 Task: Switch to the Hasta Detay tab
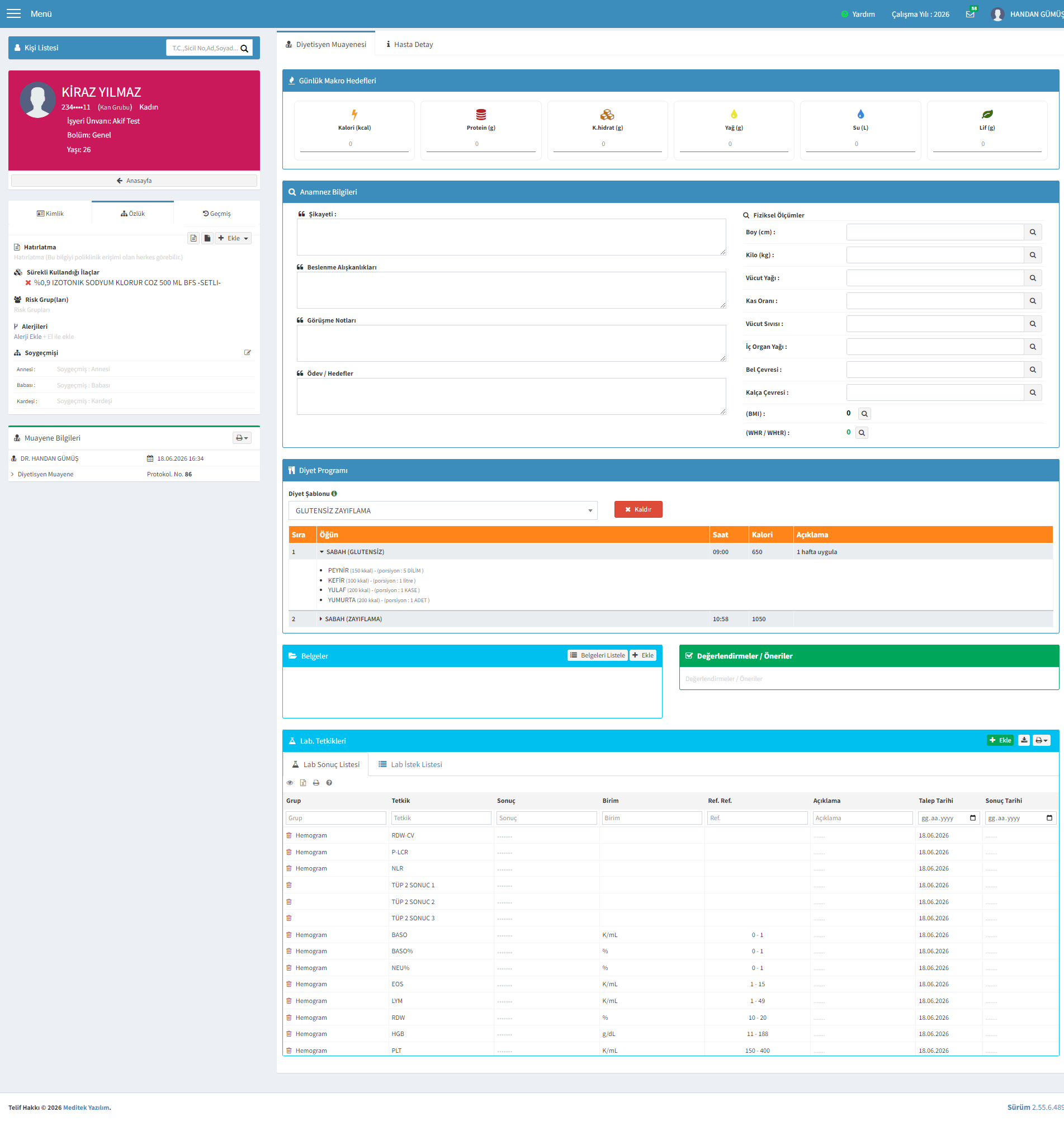409,44
